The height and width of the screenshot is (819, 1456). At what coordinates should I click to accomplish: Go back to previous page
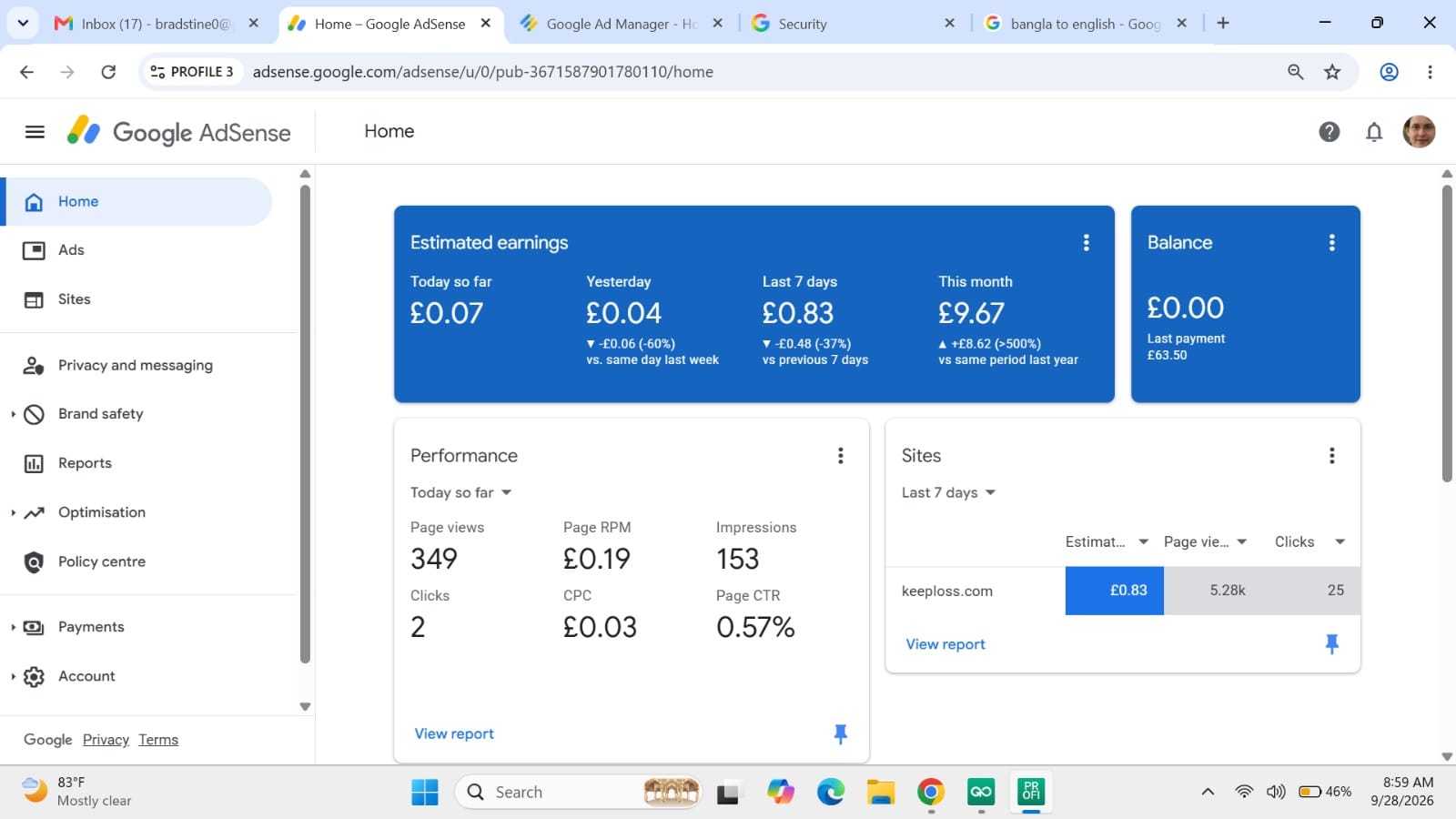[x=26, y=72]
